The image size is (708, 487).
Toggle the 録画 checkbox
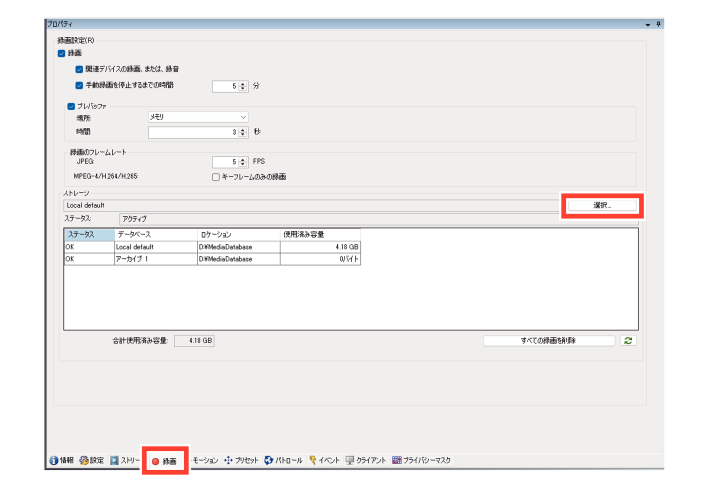click(x=61, y=53)
